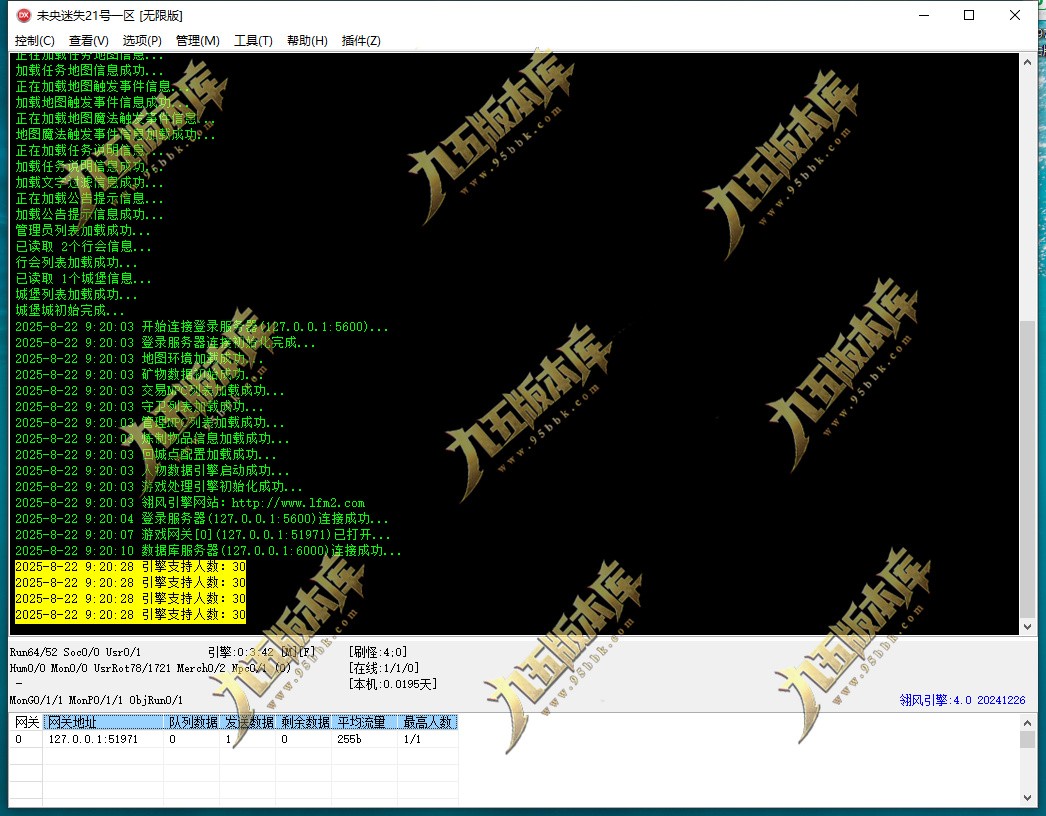Open the 选项(P) menu
This screenshot has width=1046, height=816.
click(142, 41)
